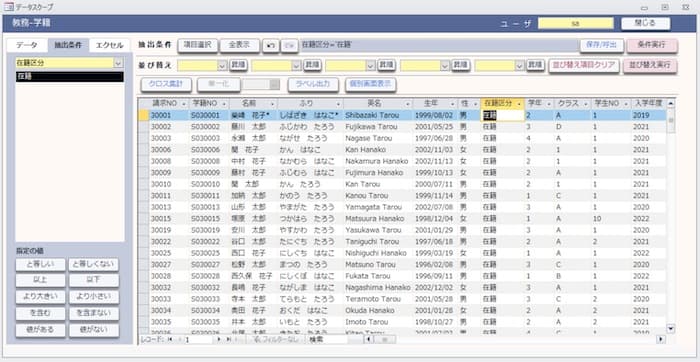700x362 pixels.
Task: Click the ラベル出力 button
Action: click(313, 84)
